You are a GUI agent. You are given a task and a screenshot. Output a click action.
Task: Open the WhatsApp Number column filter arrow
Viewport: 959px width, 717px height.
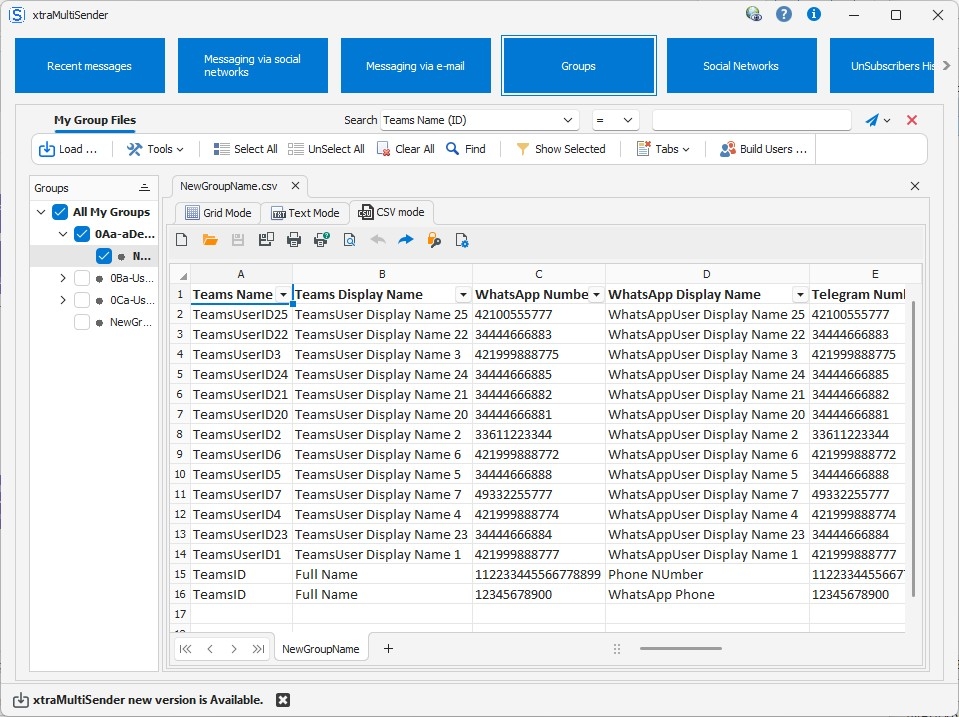pyautogui.click(x=596, y=295)
